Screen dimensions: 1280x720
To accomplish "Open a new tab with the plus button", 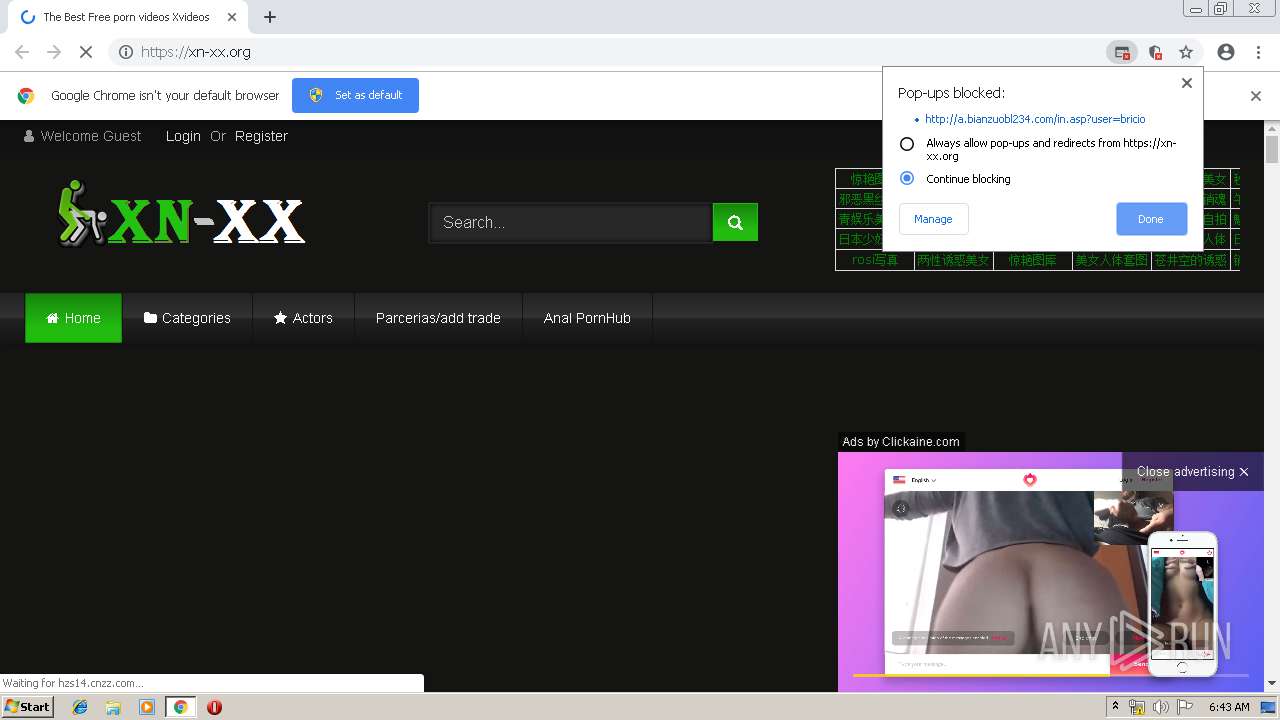I will click(270, 17).
